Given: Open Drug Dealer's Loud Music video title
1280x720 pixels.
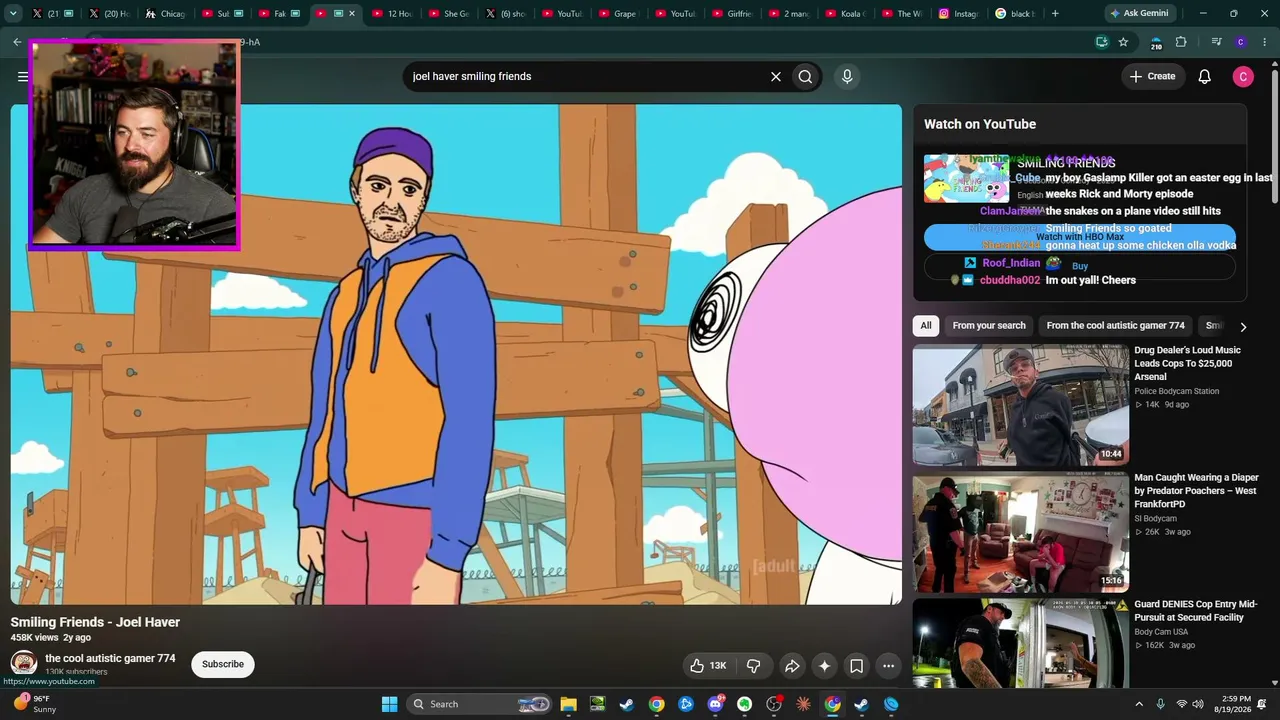Looking at the screenshot, I should (x=1188, y=364).
